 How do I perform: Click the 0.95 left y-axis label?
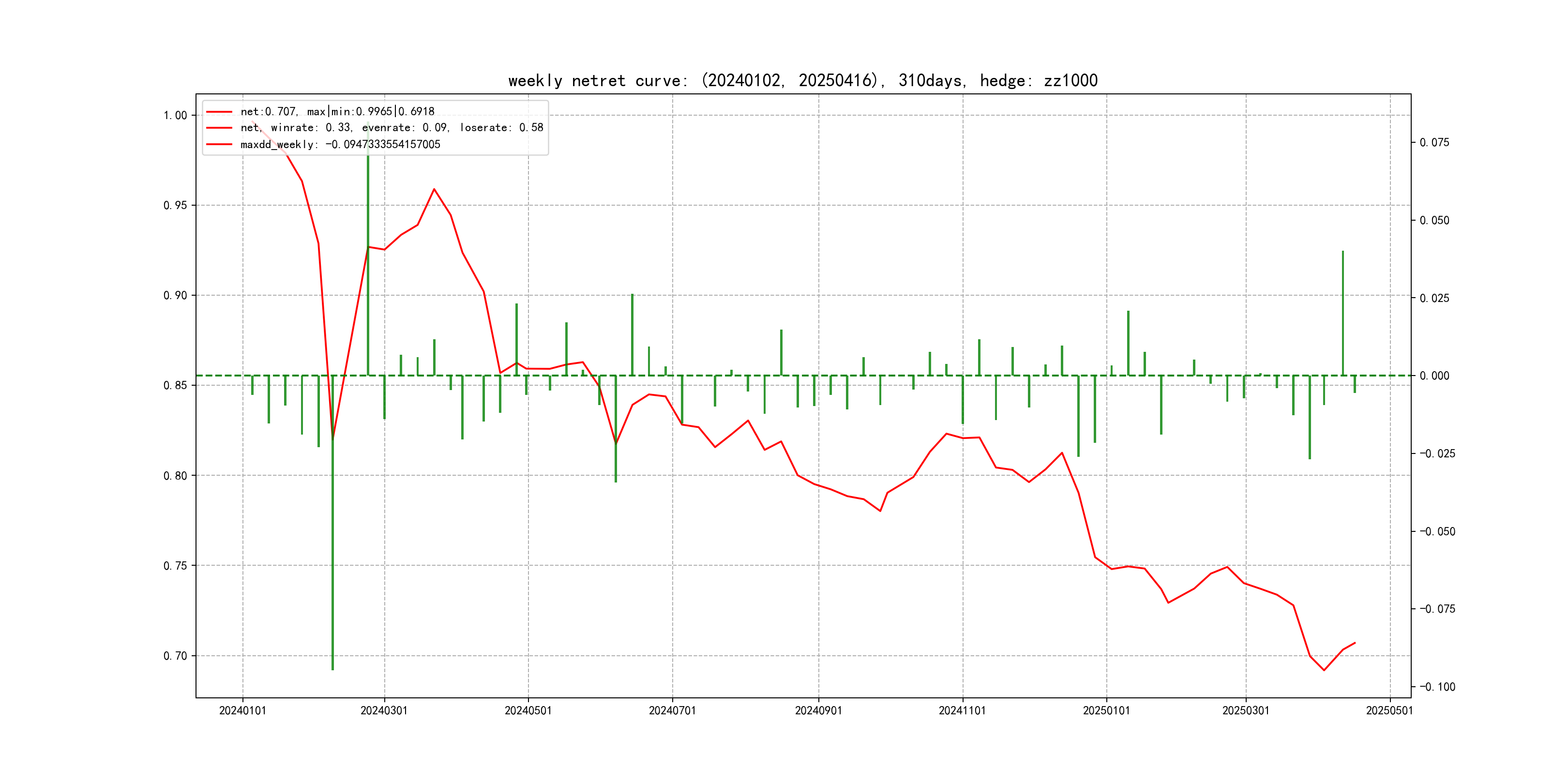click(175, 205)
